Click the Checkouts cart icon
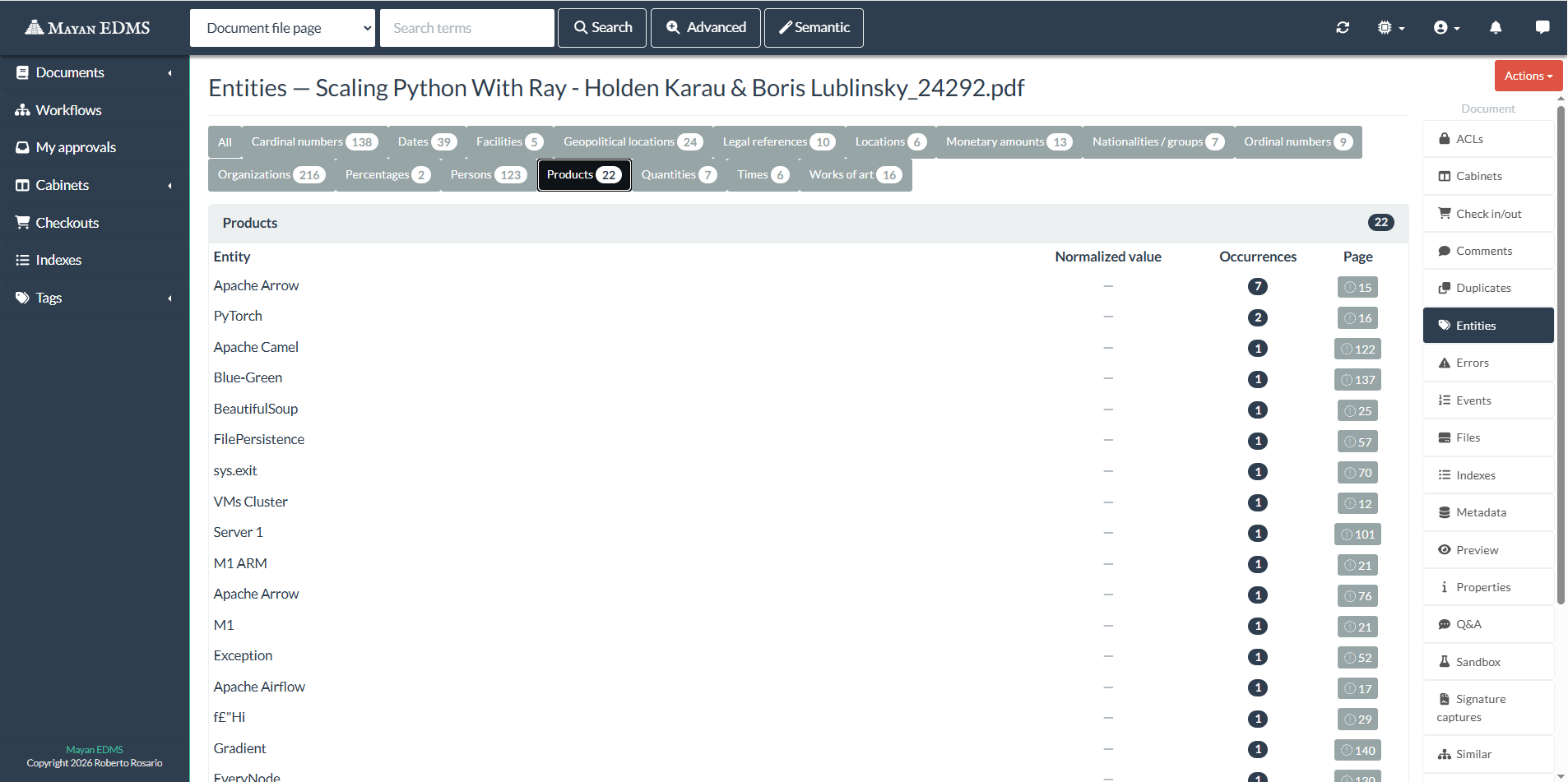1568x782 pixels. tap(22, 223)
